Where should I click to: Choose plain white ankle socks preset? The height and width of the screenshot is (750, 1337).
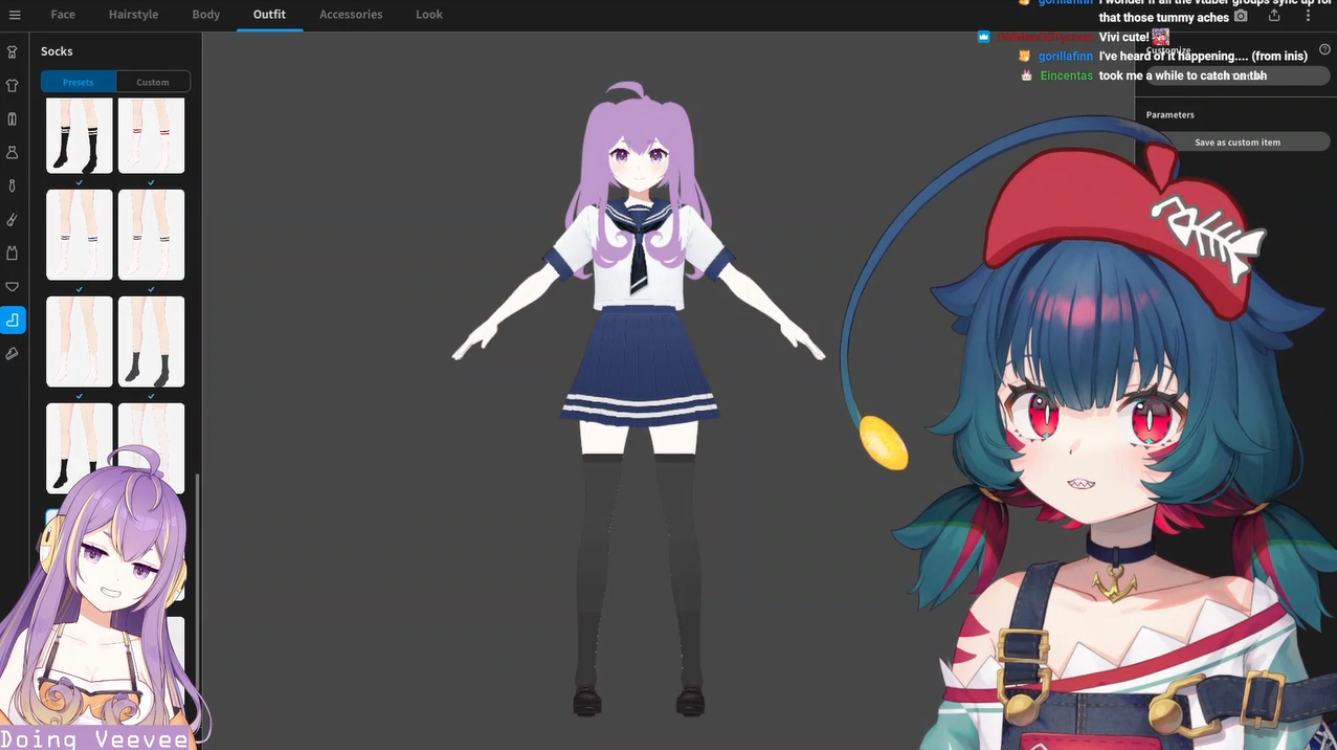(x=79, y=341)
